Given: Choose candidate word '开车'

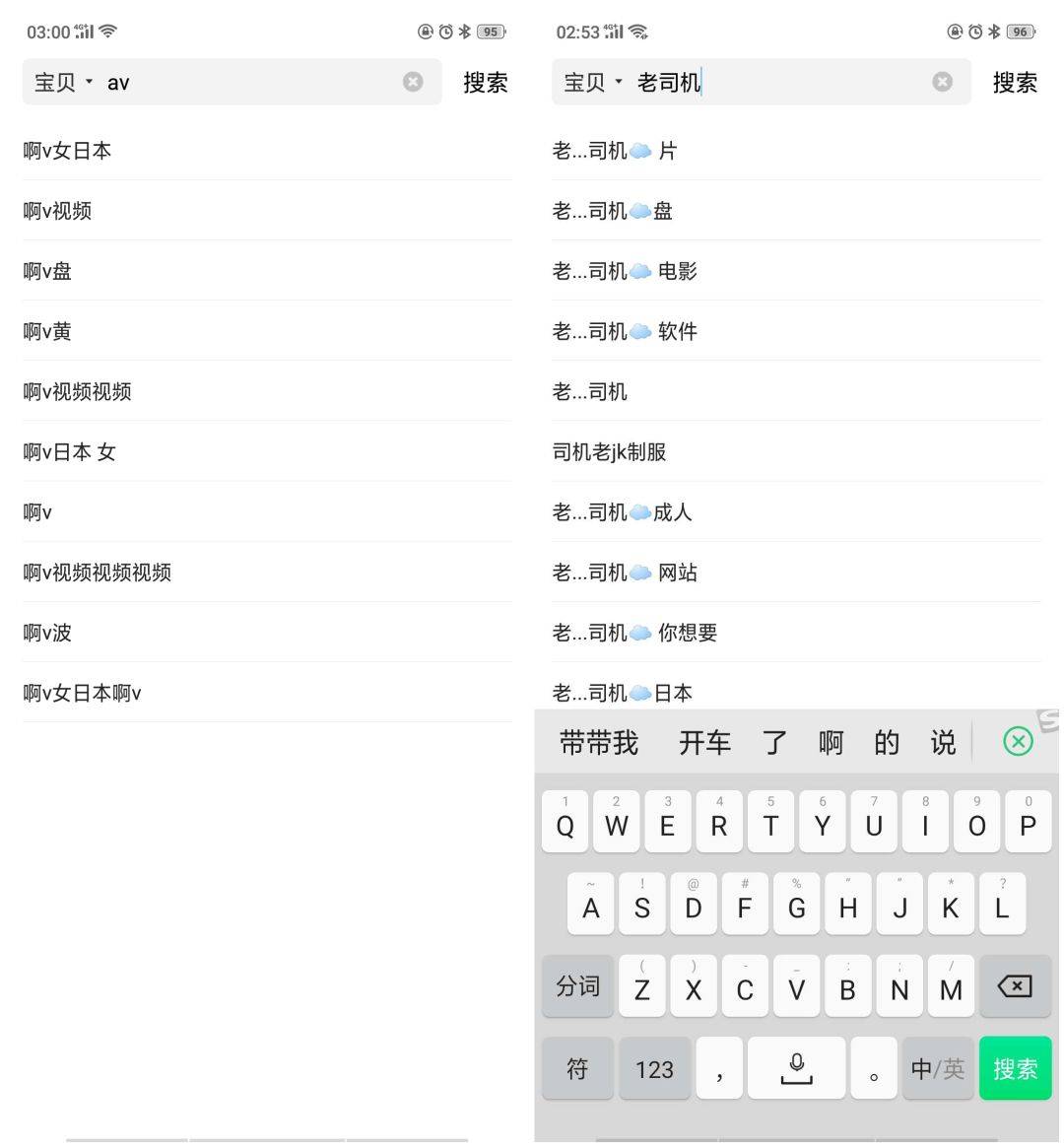Looking at the screenshot, I should [704, 742].
